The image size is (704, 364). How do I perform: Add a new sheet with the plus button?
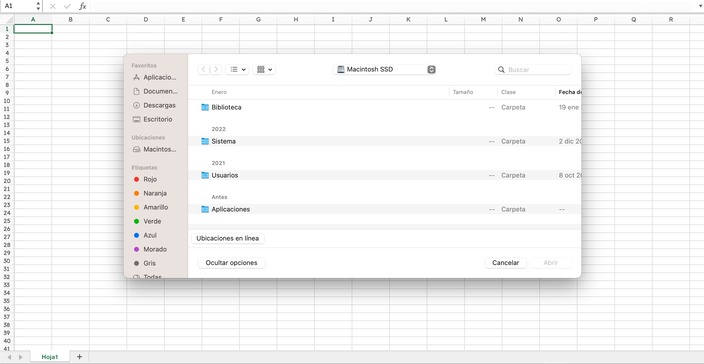point(79,357)
